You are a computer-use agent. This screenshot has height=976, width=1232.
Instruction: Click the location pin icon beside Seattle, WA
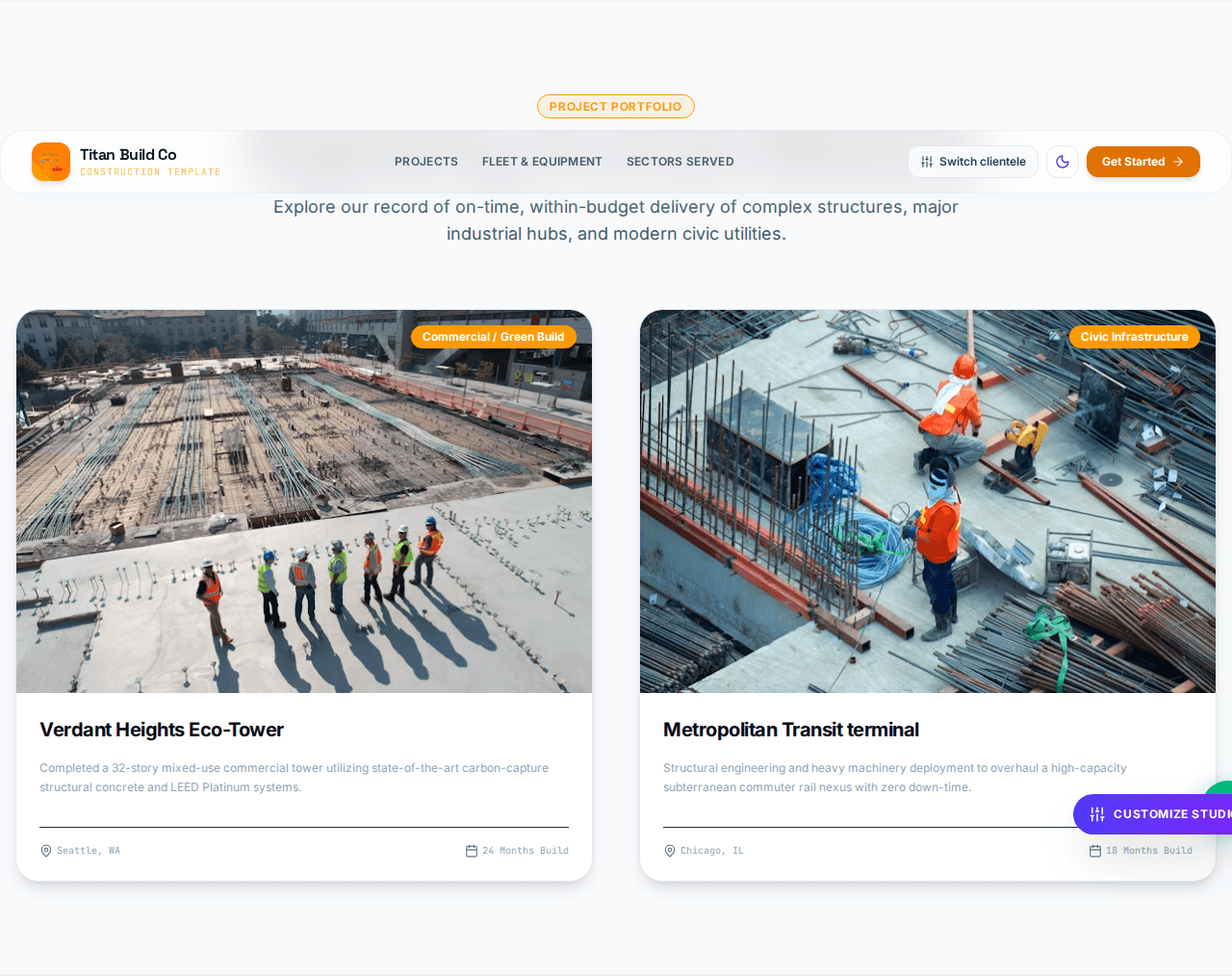coord(46,851)
